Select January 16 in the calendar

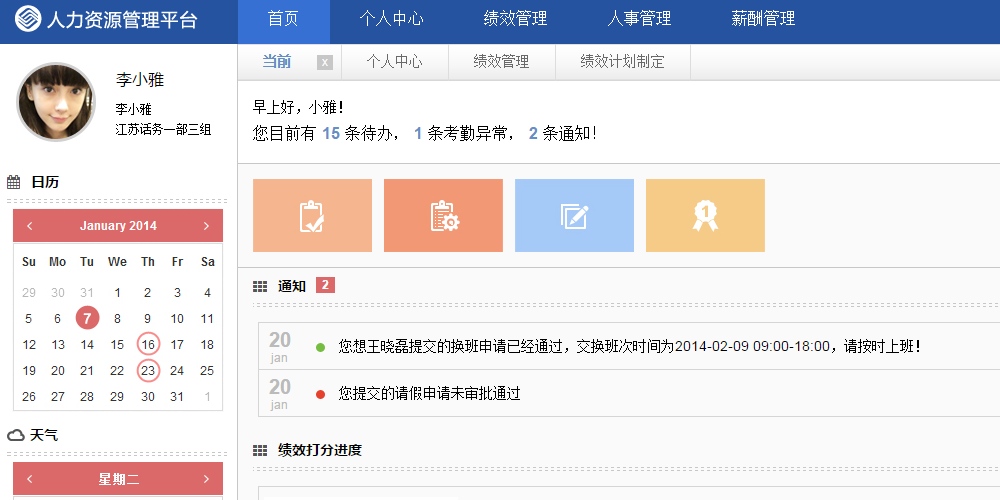click(x=148, y=345)
